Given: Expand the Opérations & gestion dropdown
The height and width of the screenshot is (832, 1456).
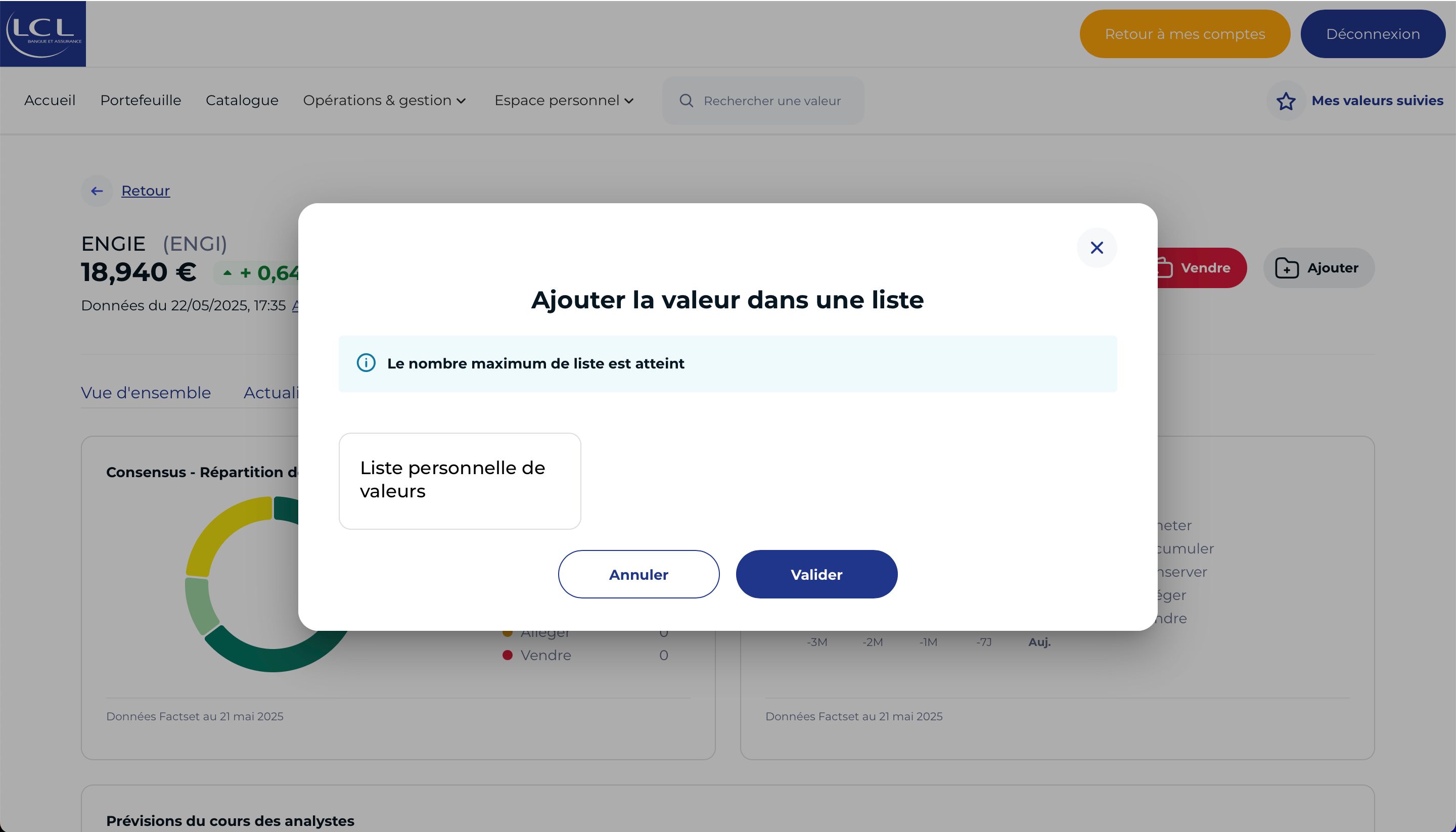Looking at the screenshot, I should tap(385, 101).
